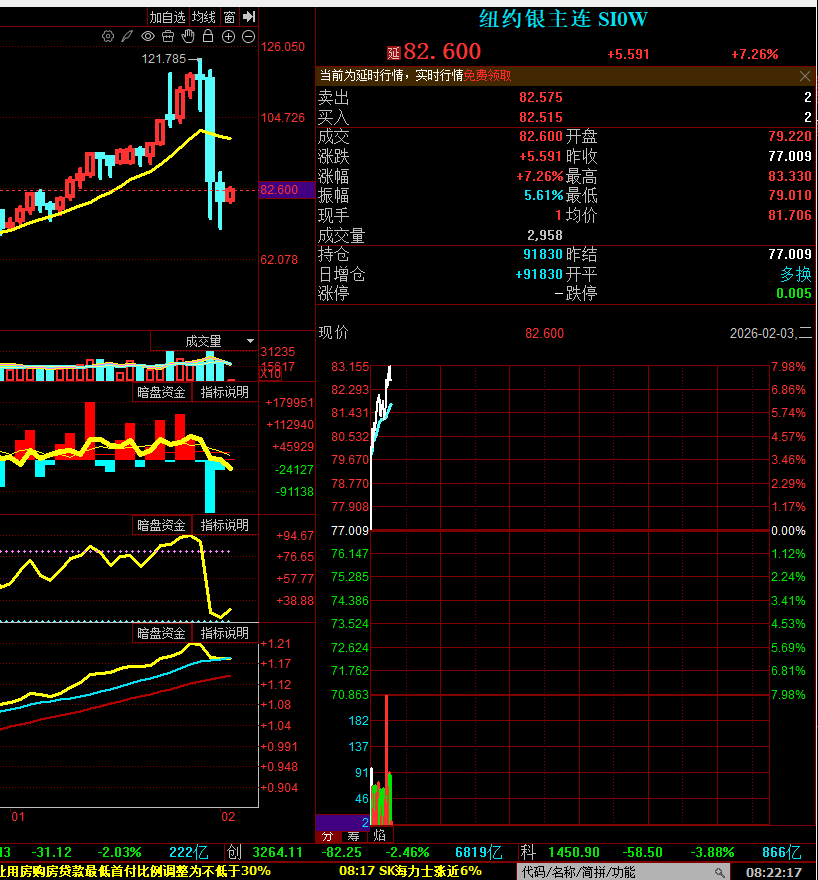
Task: Click the +7.26% change in header
Action: point(755,54)
